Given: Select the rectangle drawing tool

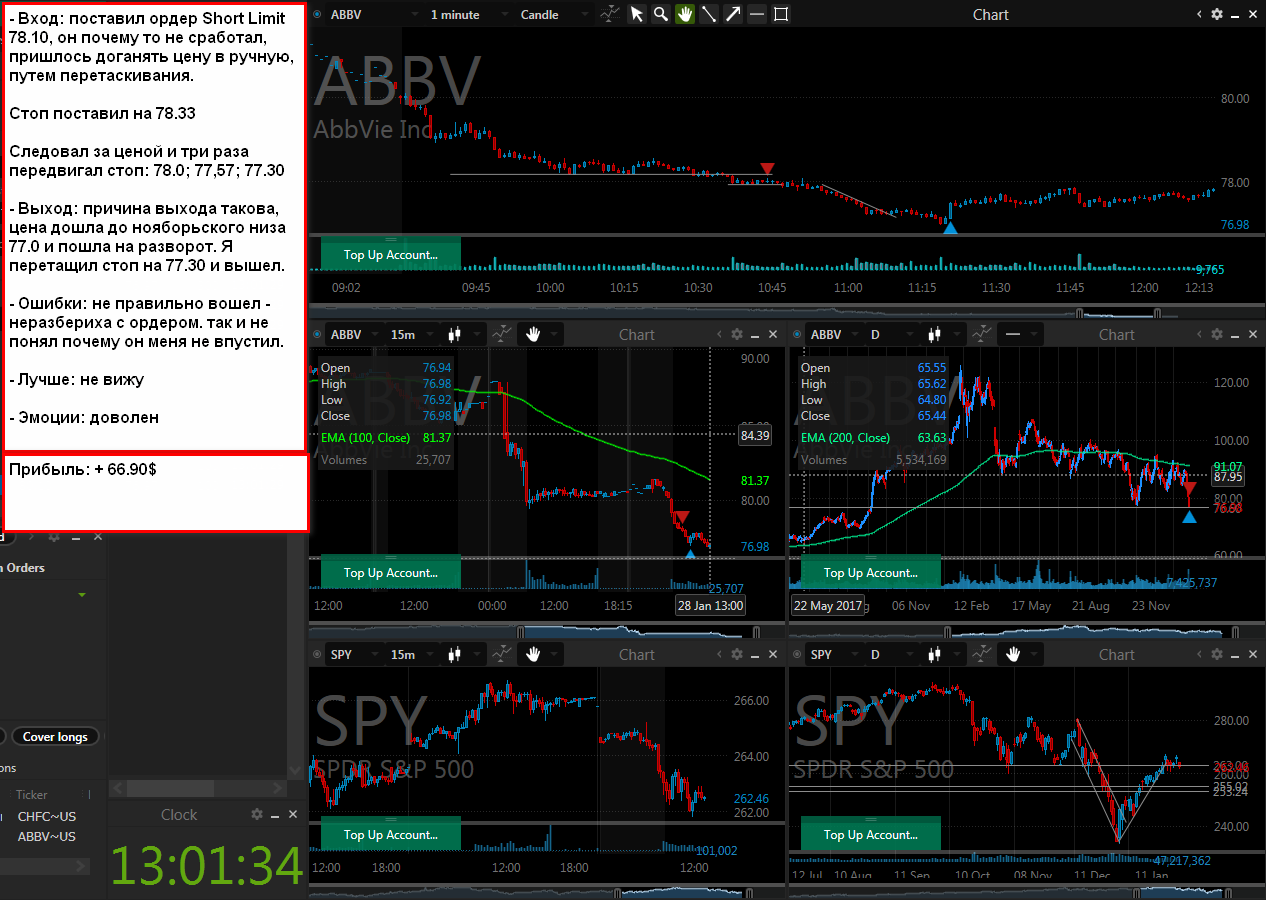Looking at the screenshot, I should [x=781, y=14].
